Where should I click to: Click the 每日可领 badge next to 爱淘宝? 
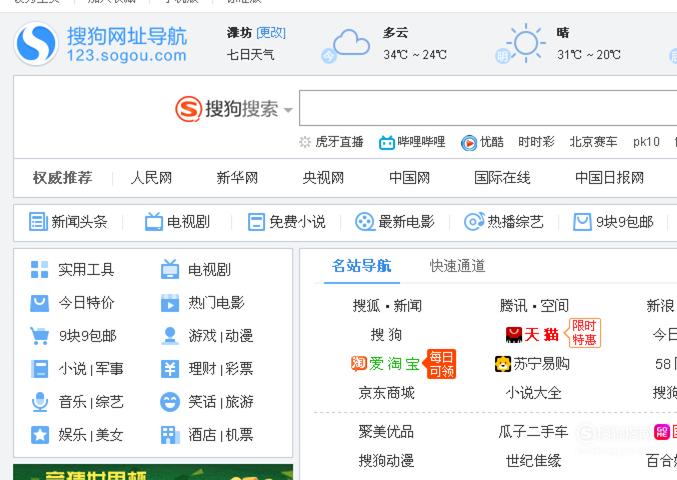tap(441, 363)
